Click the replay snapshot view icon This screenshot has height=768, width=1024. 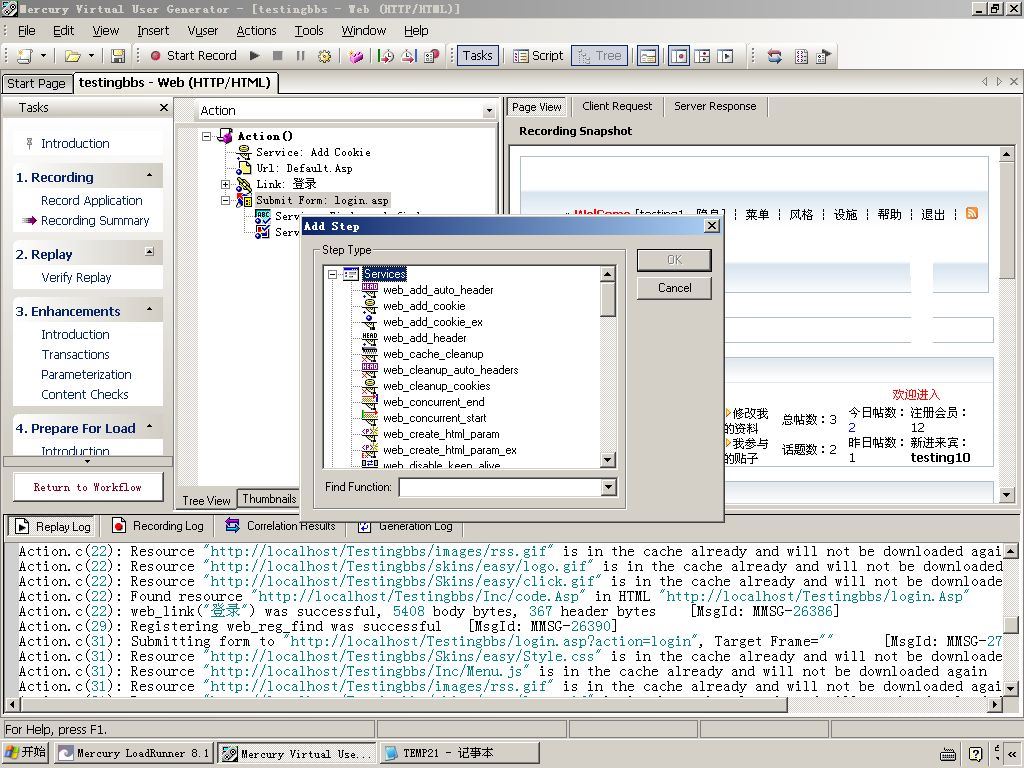coord(725,56)
